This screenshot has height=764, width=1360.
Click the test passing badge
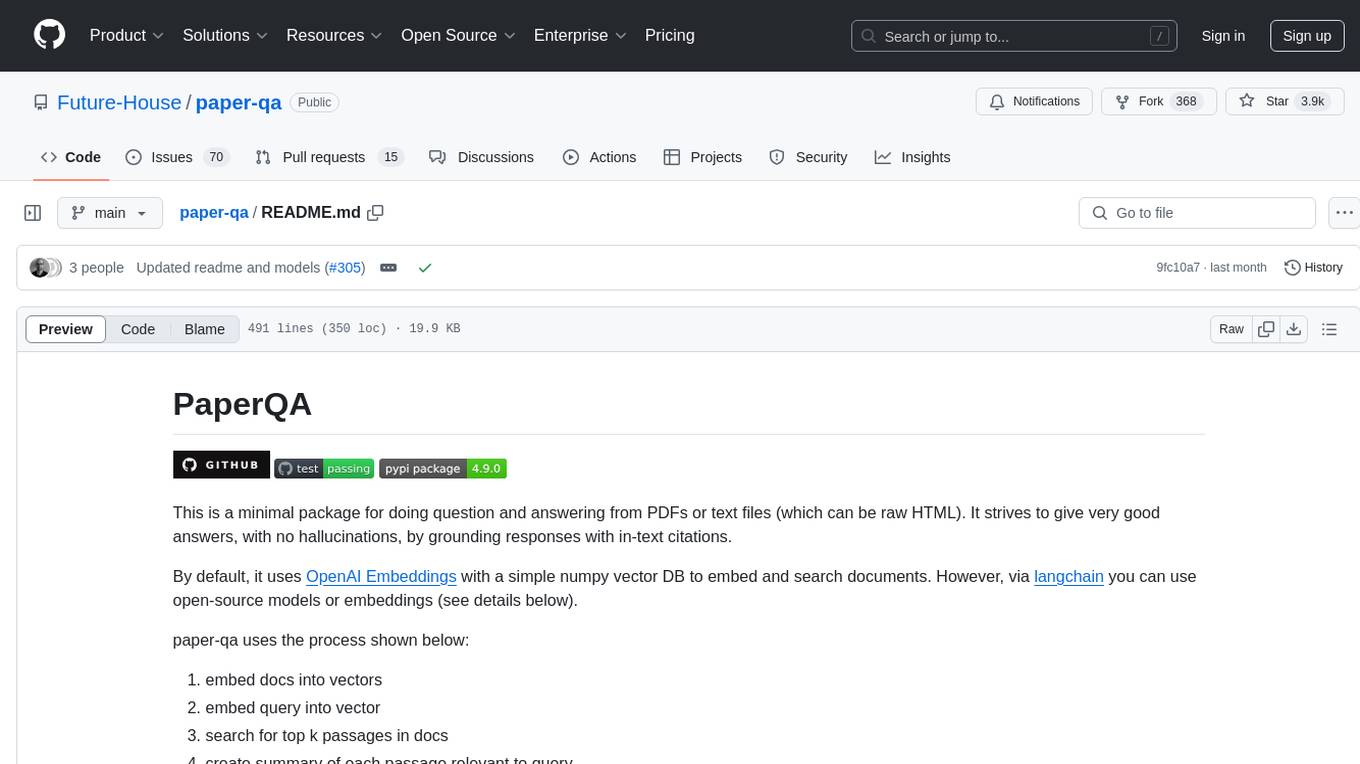324,468
